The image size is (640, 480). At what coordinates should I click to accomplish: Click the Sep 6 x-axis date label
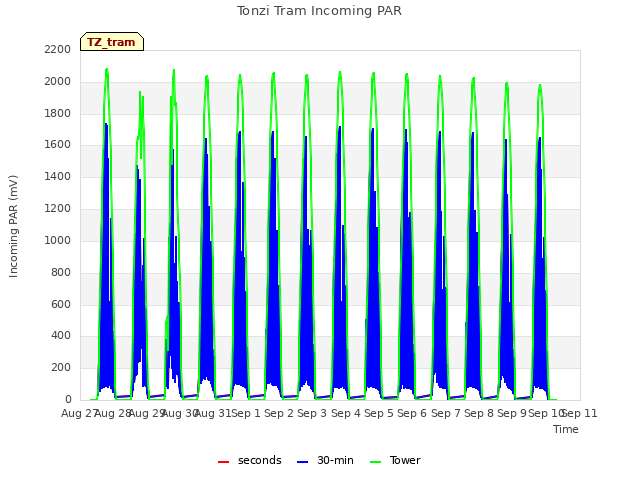[412, 413]
